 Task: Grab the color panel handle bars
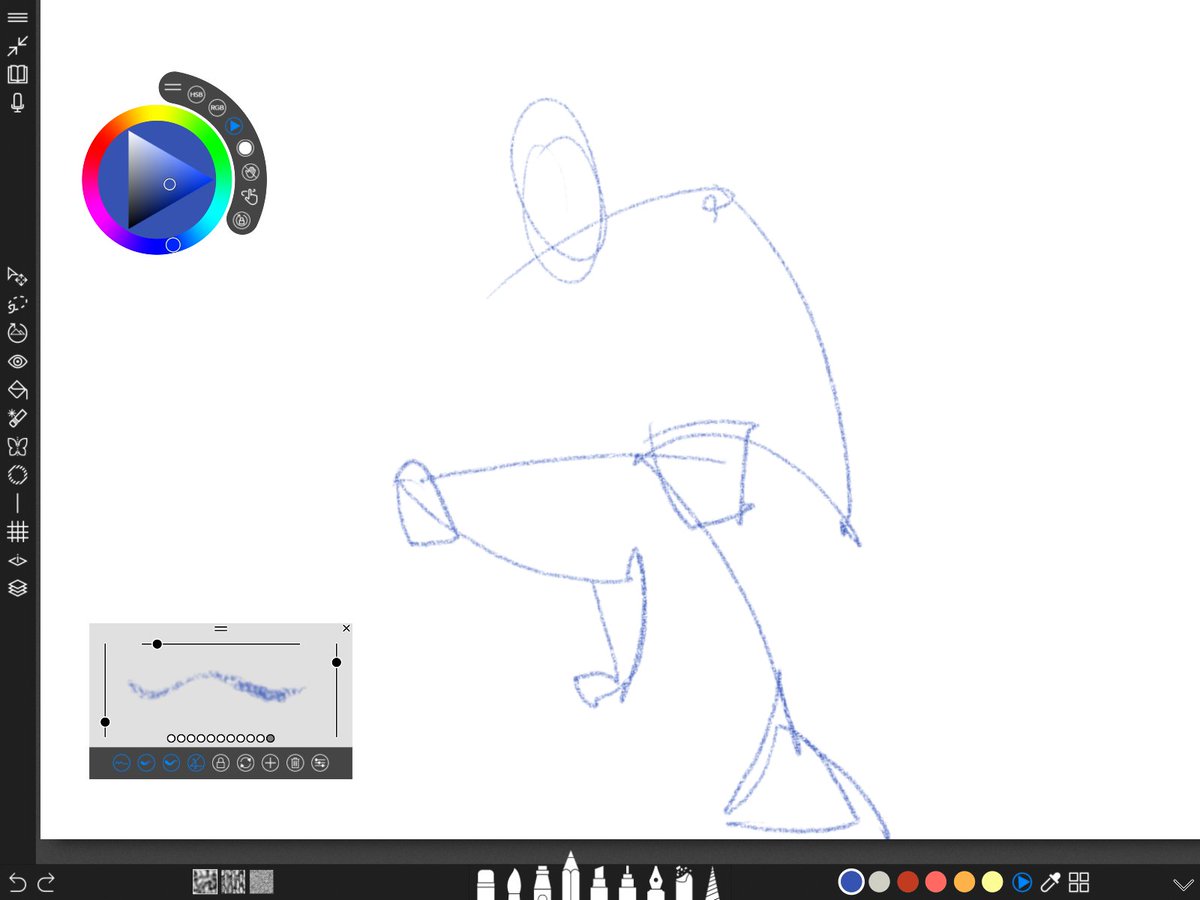click(173, 87)
